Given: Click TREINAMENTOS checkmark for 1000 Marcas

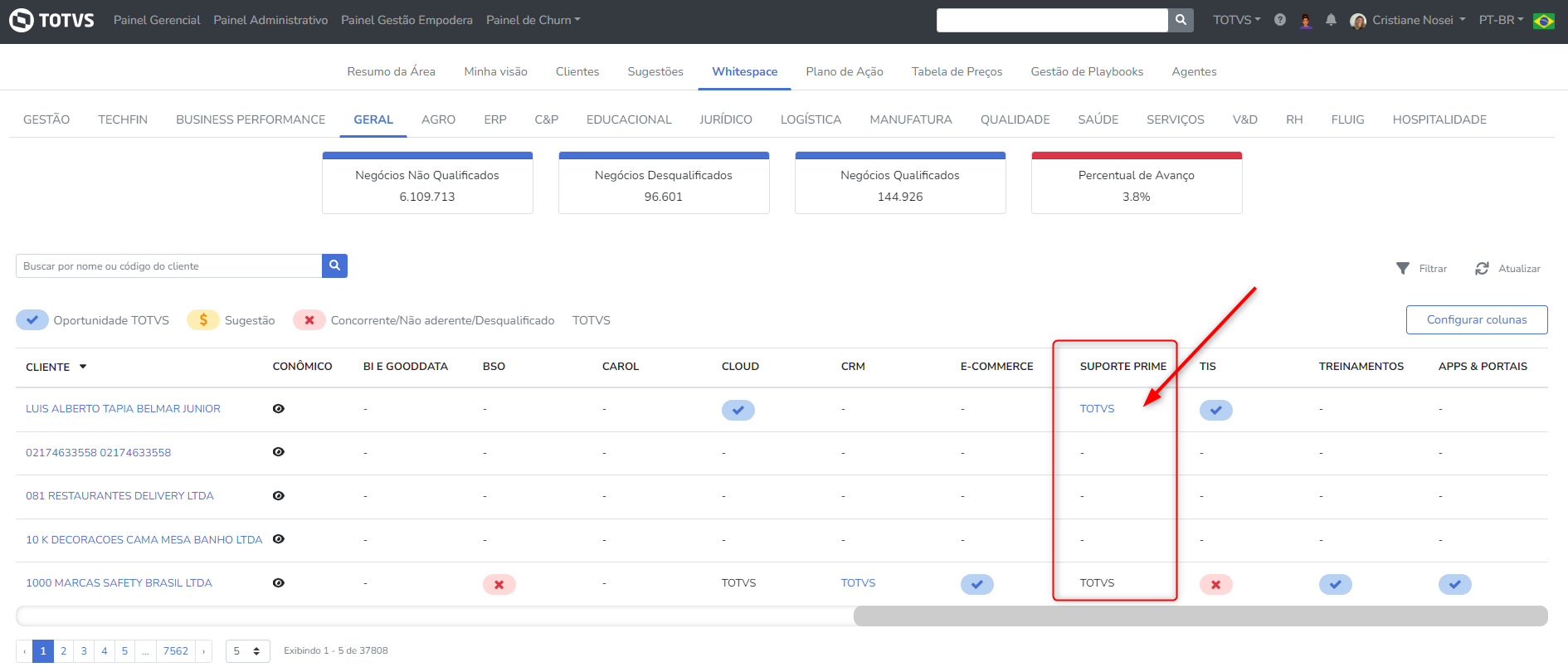Looking at the screenshot, I should 1336,584.
